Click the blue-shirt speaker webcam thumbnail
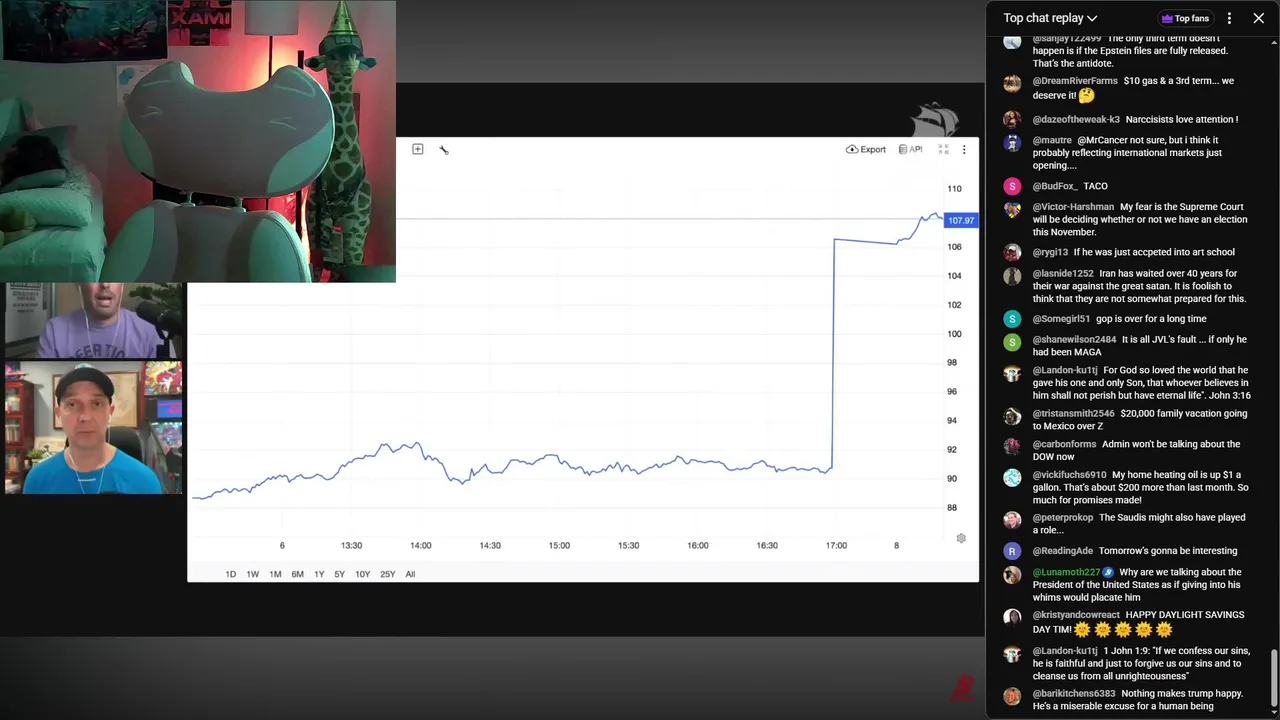The image size is (1280, 720). 94,428
